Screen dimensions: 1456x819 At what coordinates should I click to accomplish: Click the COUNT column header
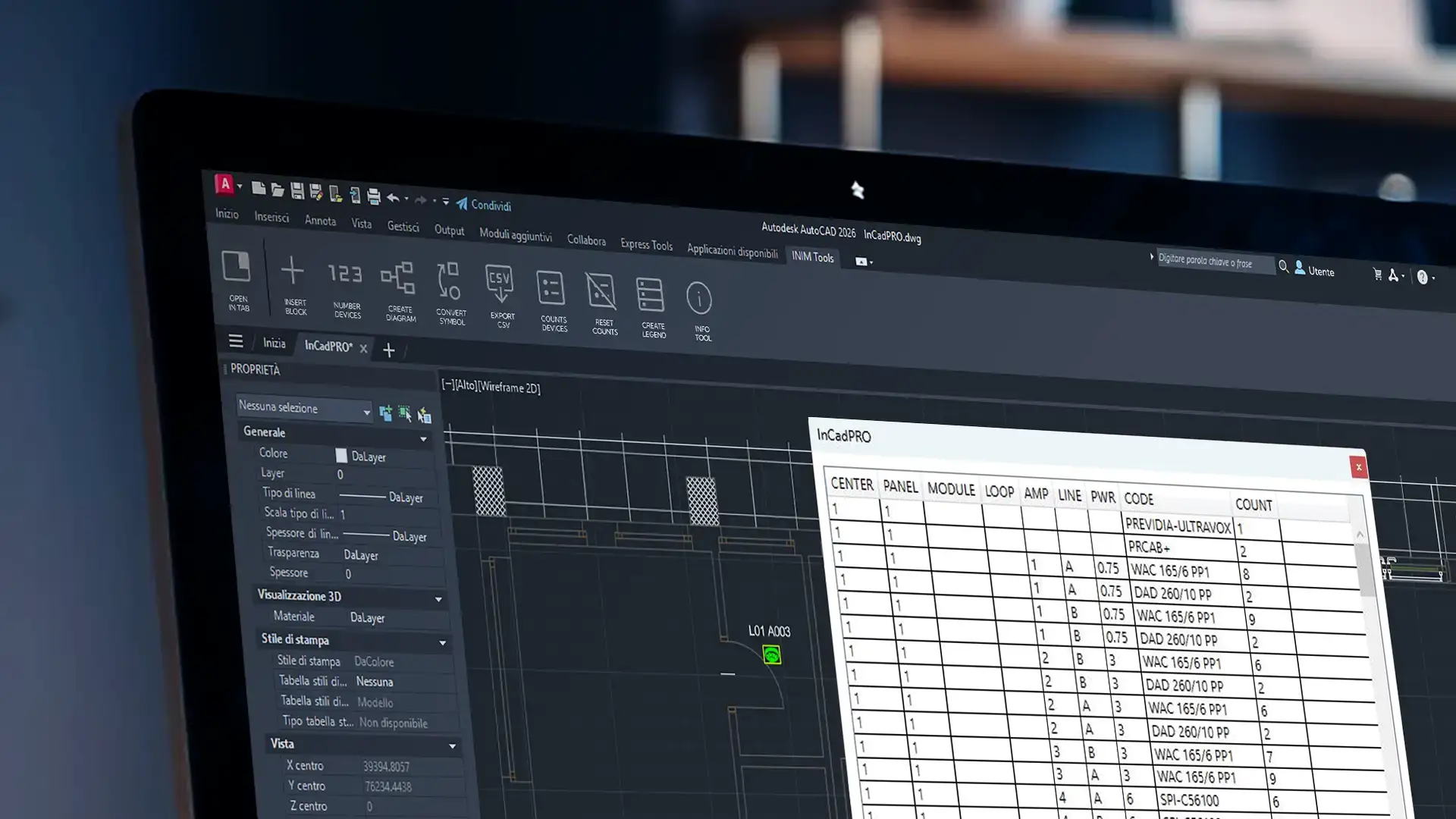click(1254, 504)
